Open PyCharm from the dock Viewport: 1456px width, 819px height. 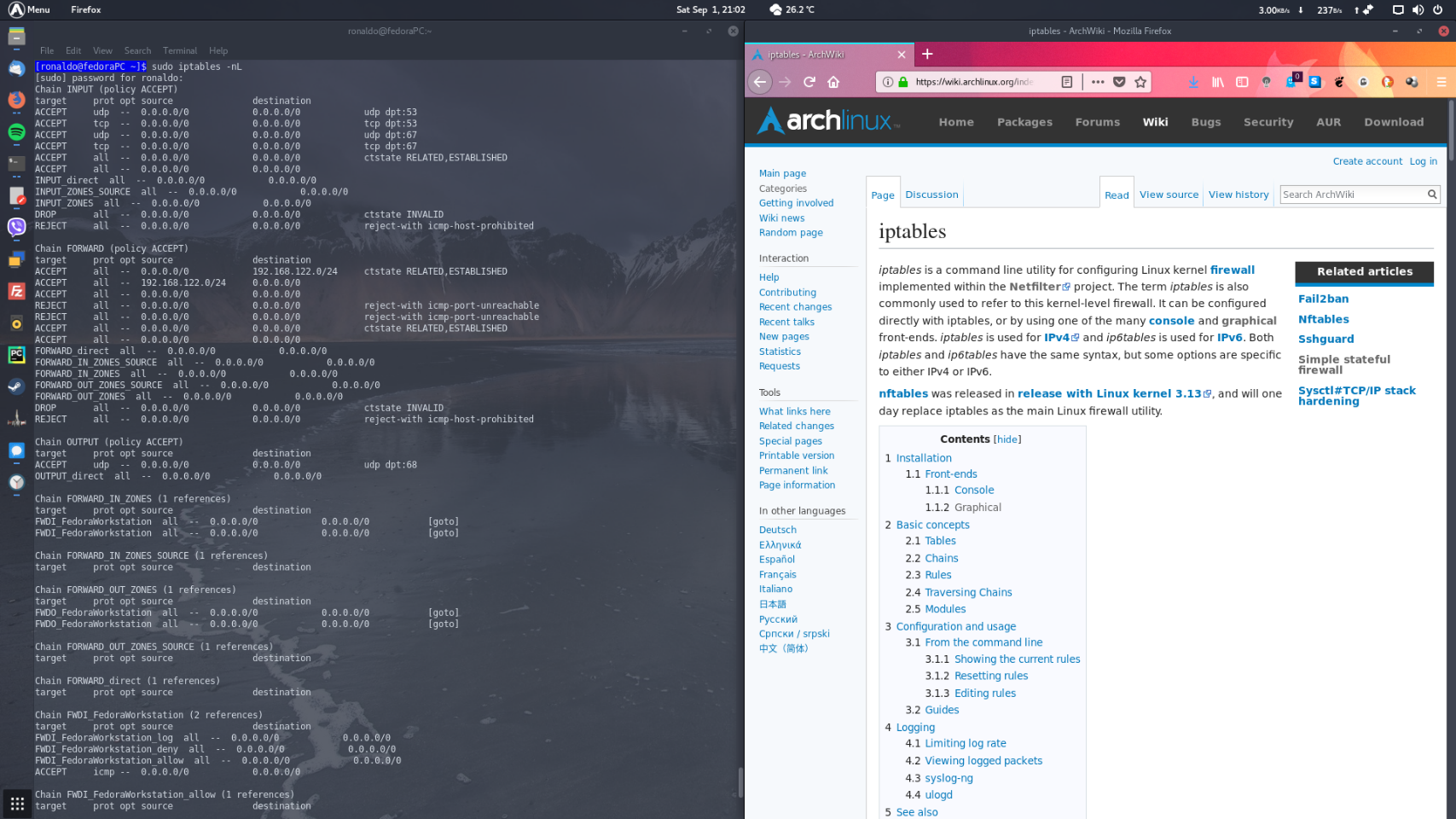click(16, 355)
